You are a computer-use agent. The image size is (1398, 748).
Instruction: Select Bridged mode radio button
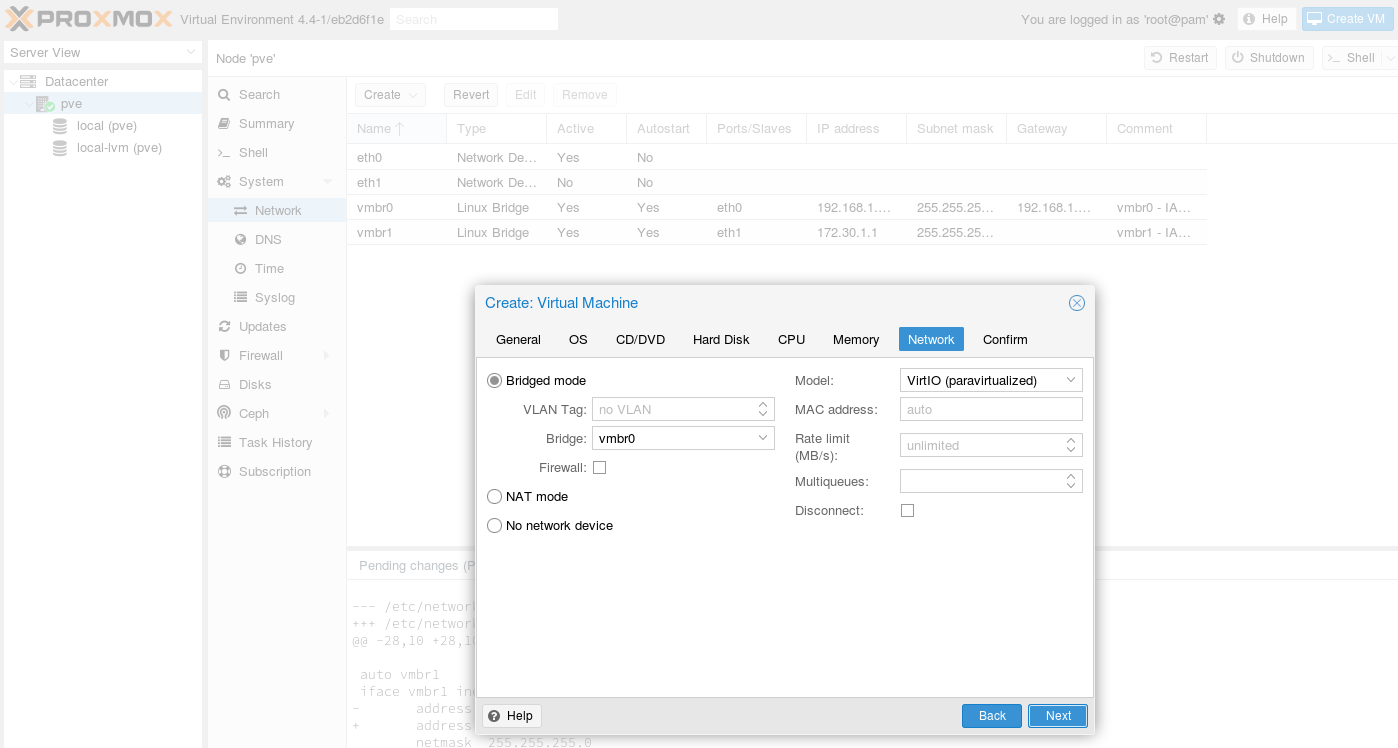(x=494, y=380)
